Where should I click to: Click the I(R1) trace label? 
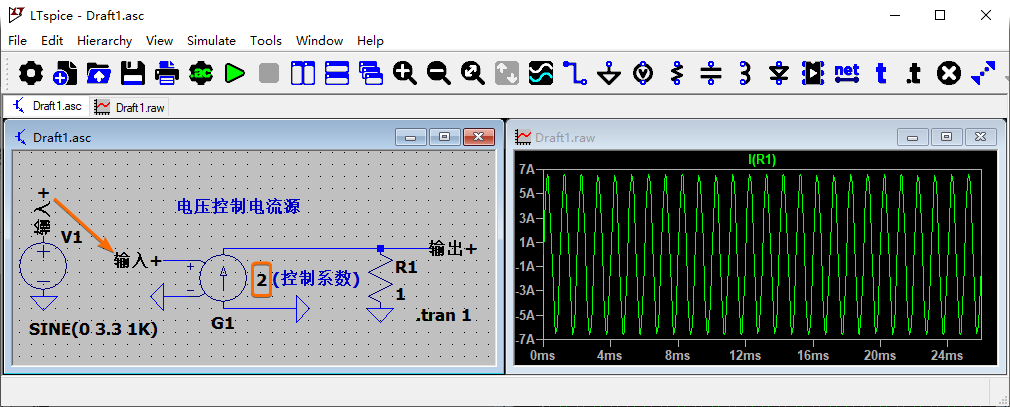click(x=761, y=160)
